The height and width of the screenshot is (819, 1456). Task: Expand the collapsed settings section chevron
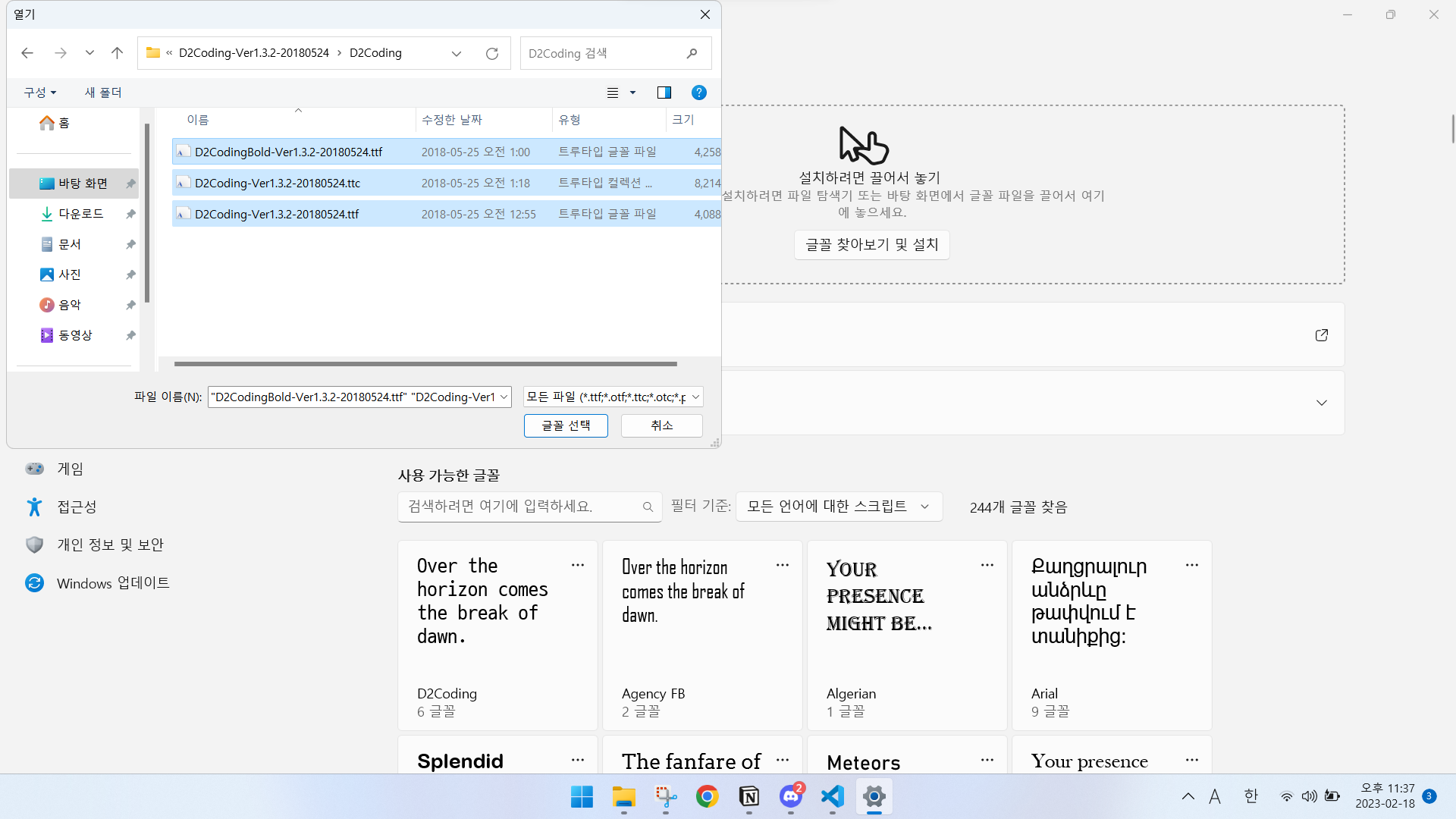(x=1322, y=403)
